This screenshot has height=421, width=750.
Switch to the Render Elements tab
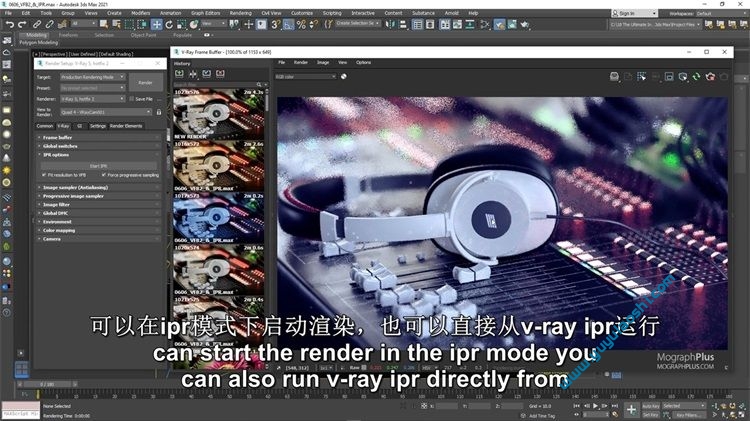(x=126, y=126)
